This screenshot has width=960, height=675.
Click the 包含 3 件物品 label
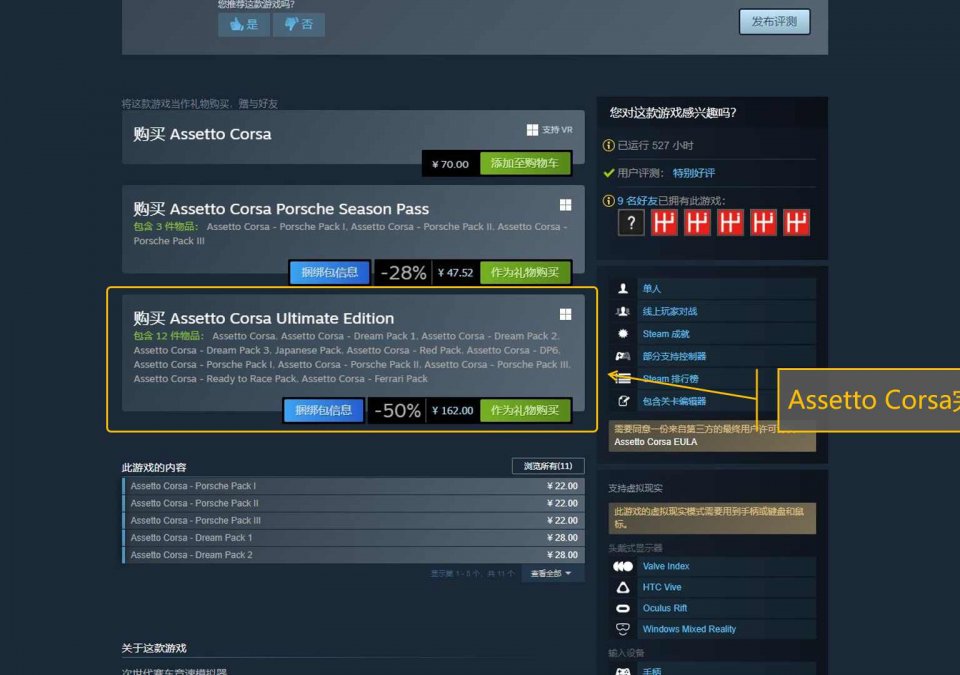point(165,227)
